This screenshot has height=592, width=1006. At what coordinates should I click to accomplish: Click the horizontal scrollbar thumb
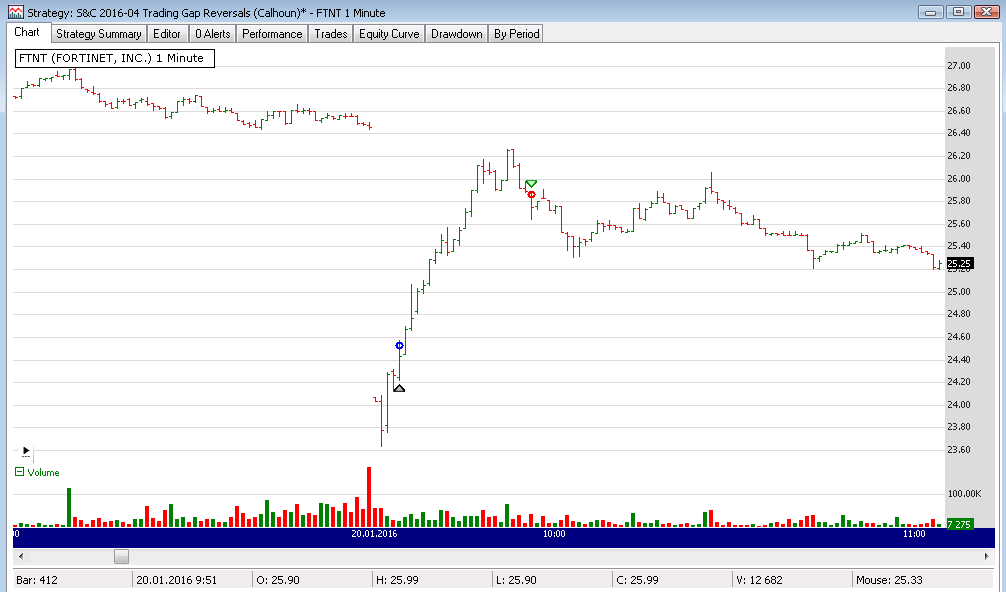(x=121, y=556)
